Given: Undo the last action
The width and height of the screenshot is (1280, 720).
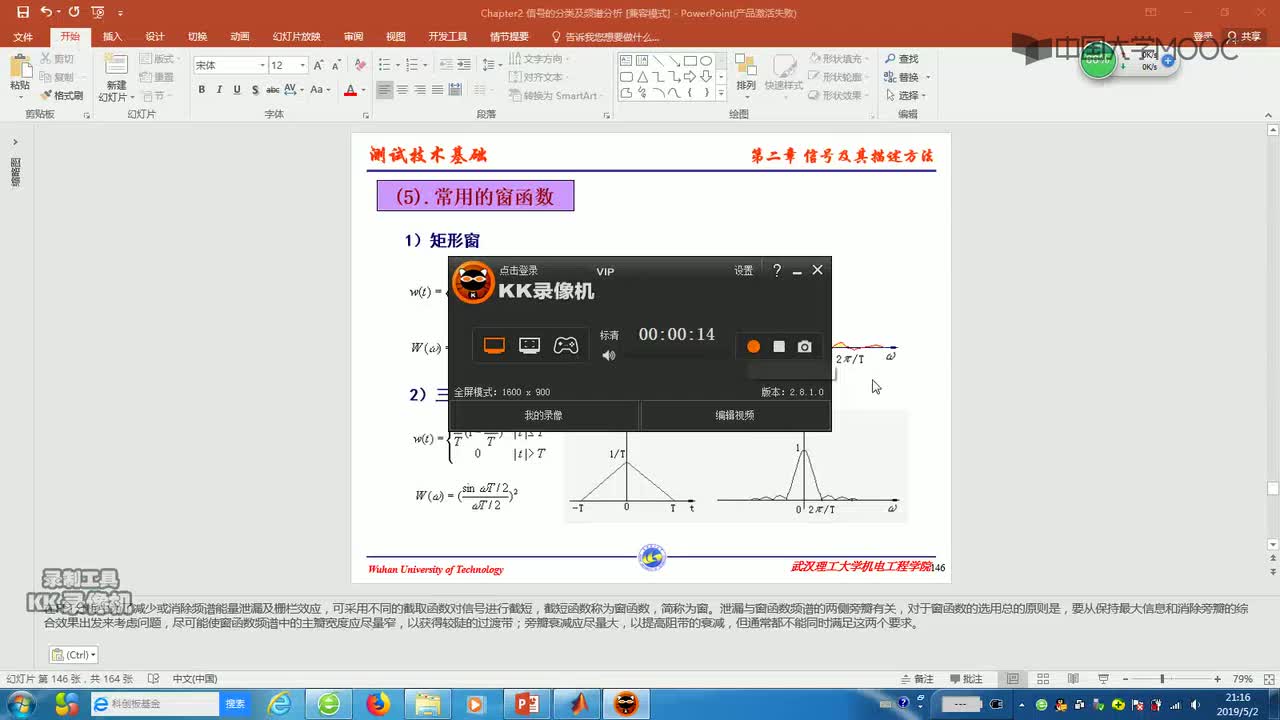Looking at the screenshot, I should (x=46, y=12).
